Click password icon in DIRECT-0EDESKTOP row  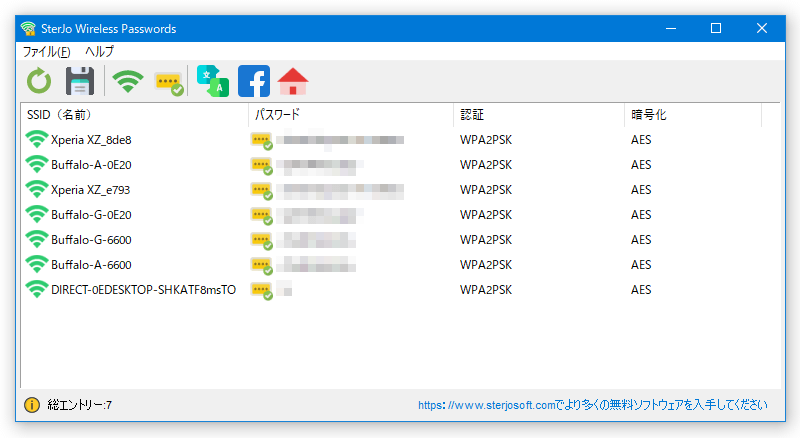pyautogui.click(x=262, y=291)
